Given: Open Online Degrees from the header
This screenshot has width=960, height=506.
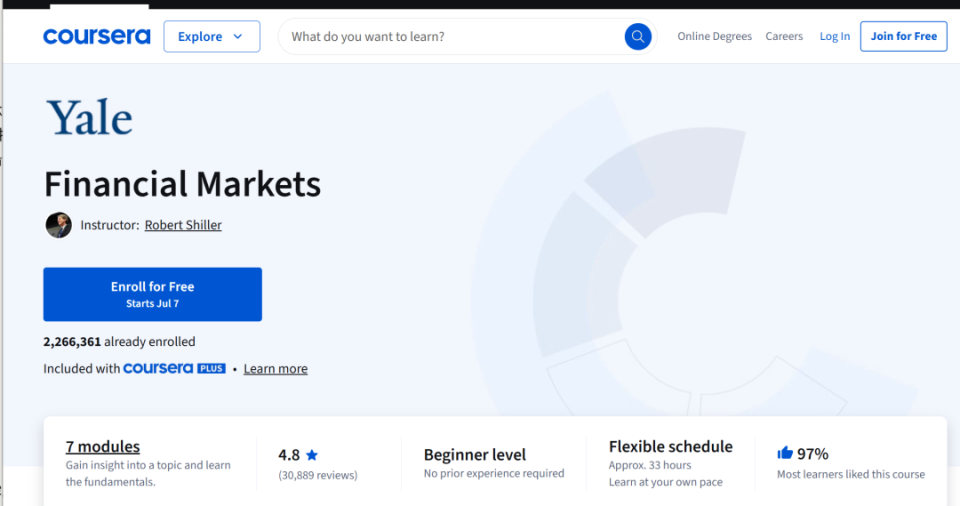Looking at the screenshot, I should point(714,36).
